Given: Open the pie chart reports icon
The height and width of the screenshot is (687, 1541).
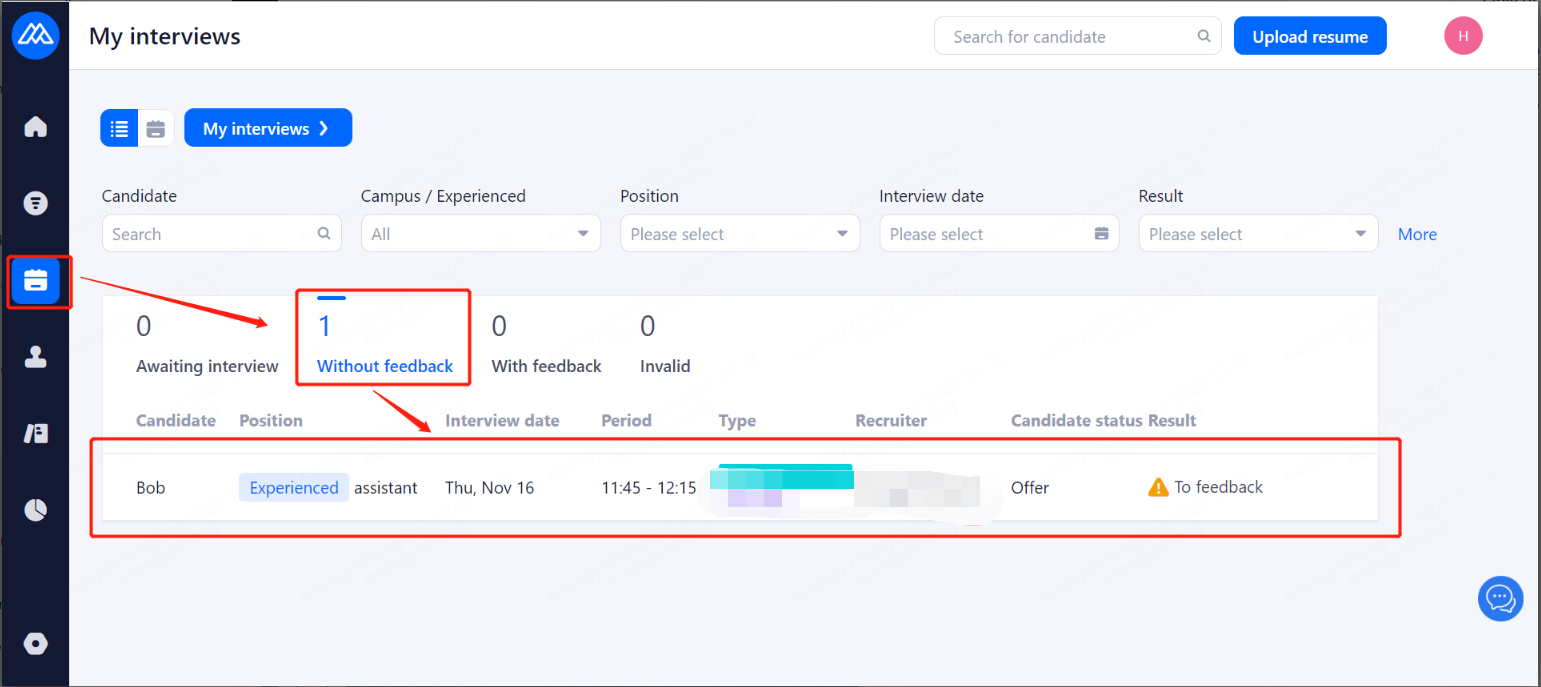Looking at the screenshot, I should coord(36,510).
